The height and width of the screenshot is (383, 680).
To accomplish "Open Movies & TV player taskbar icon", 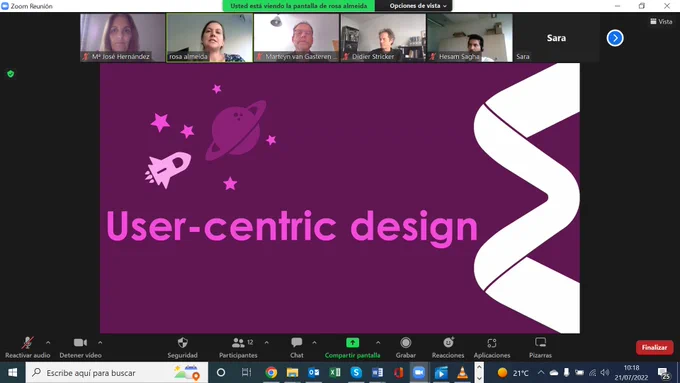I will [x=441, y=373].
